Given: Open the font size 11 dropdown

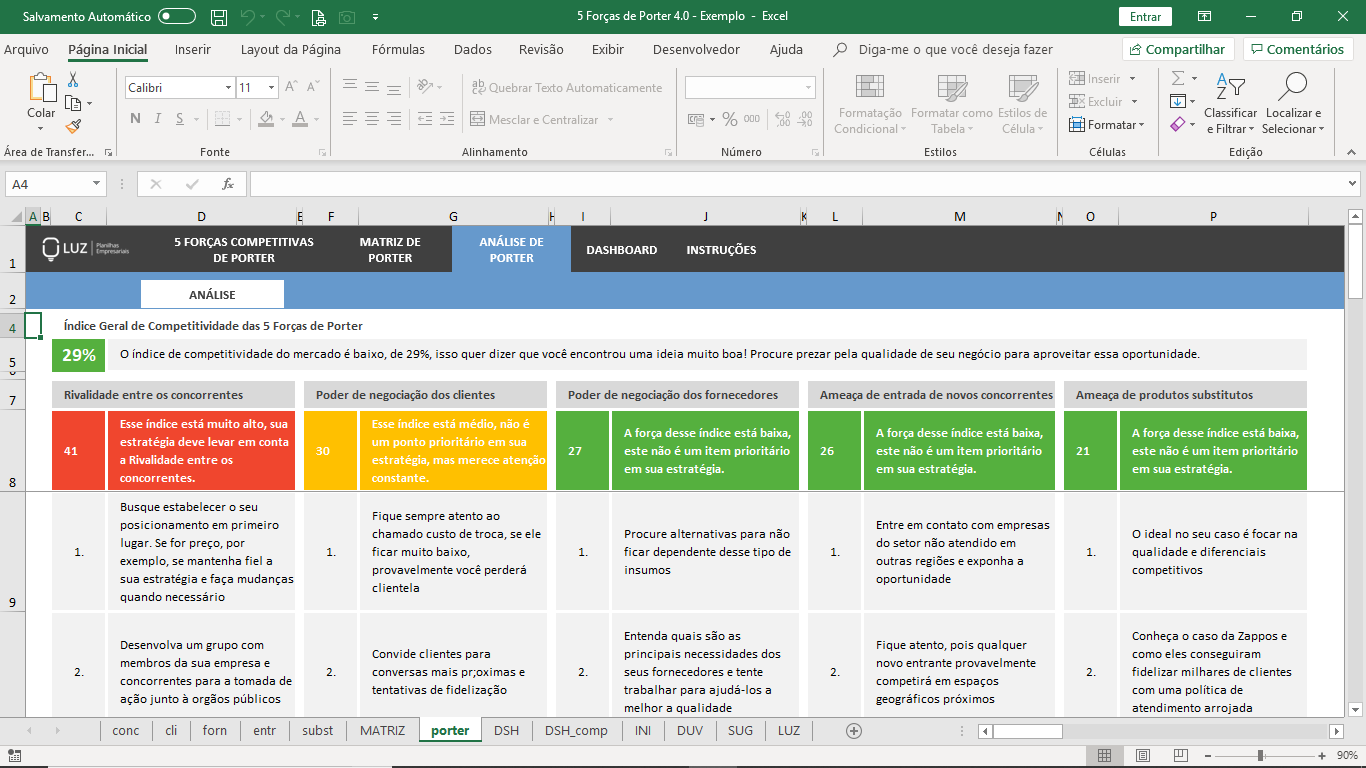Looking at the screenshot, I should 271,88.
